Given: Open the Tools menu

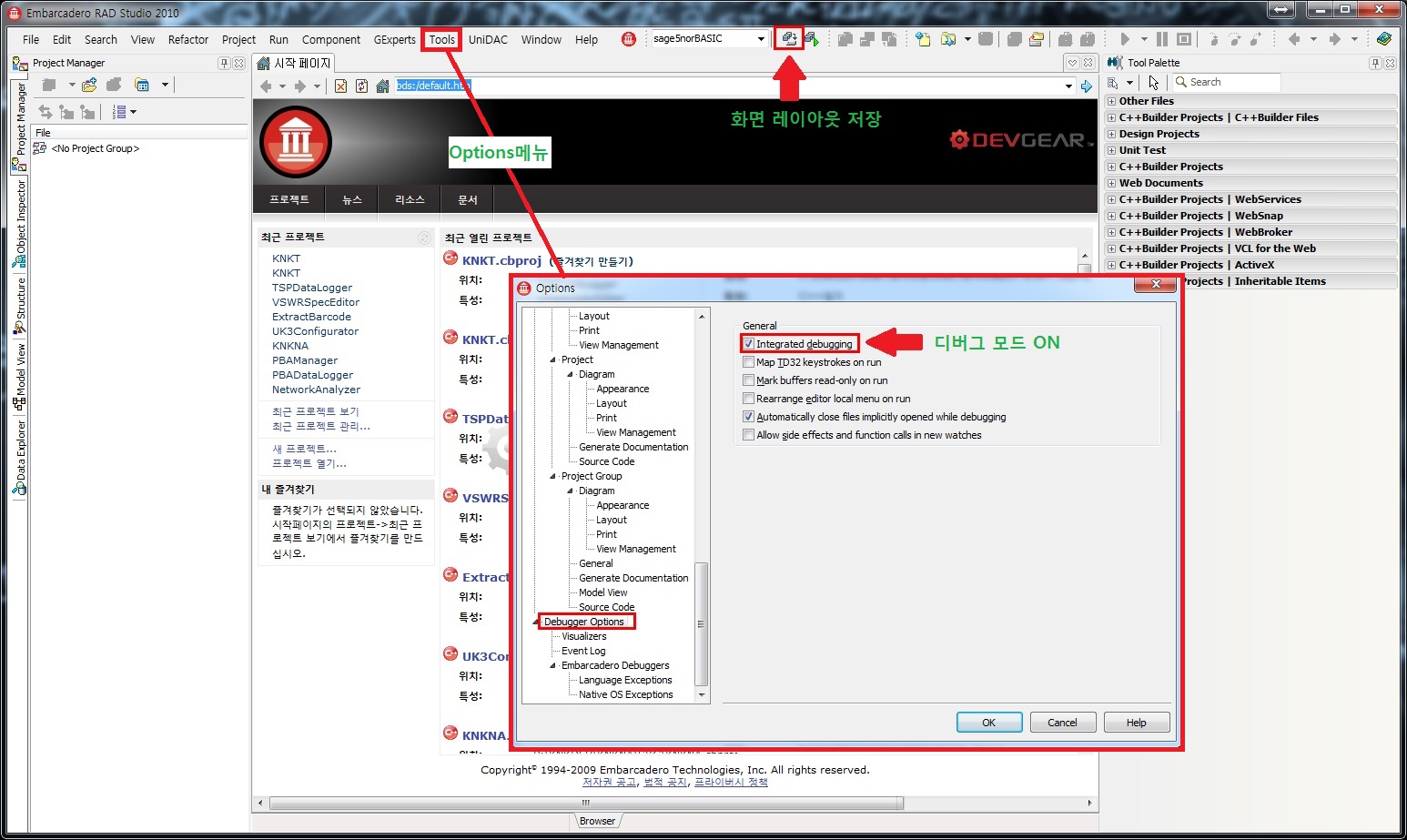Looking at the screenshot, I should 441,40.
